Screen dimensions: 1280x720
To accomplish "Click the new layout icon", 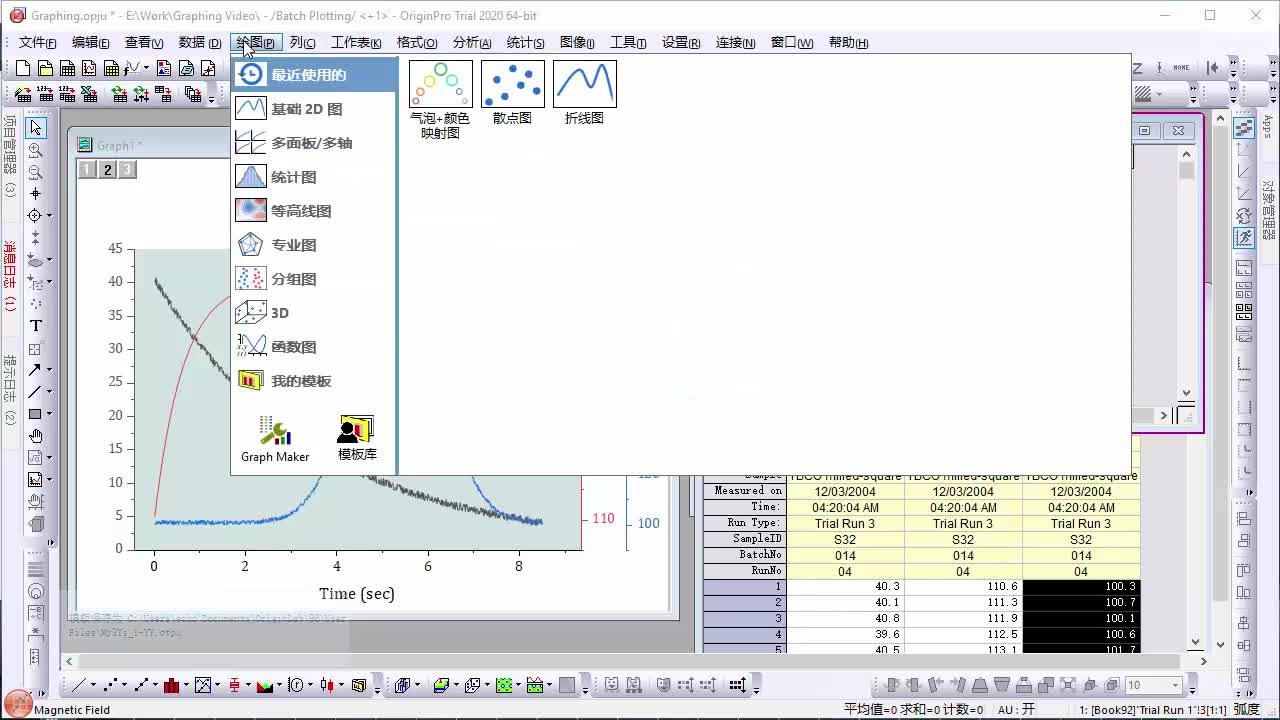I will [x=165, y=68].
